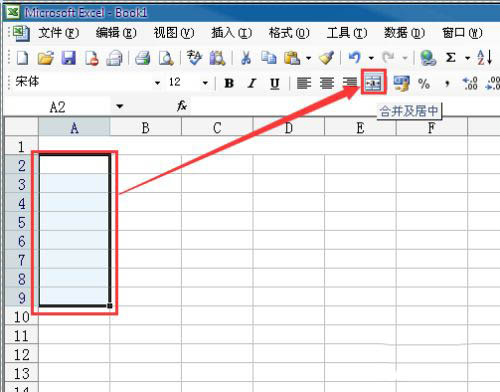
Task: Apply Percent style icon
Action: click(x=424, y=84)
